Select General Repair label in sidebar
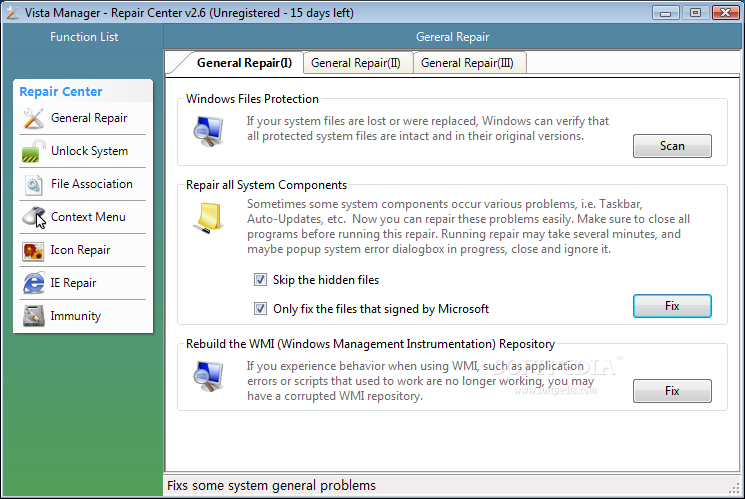The image size is (745, 499). click(x=89, y=118)
